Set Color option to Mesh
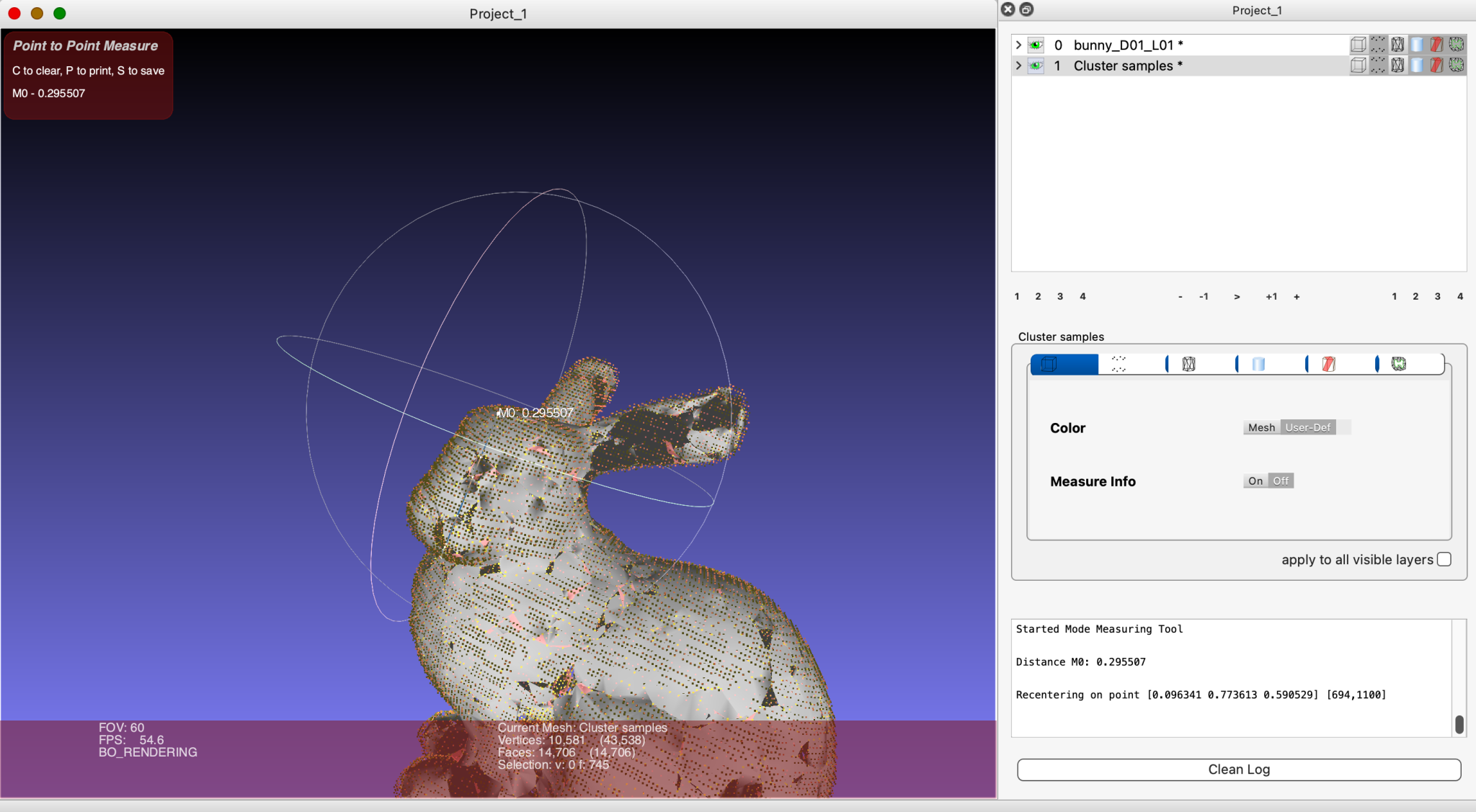The image size is (1476, 812). [1261, 428]
